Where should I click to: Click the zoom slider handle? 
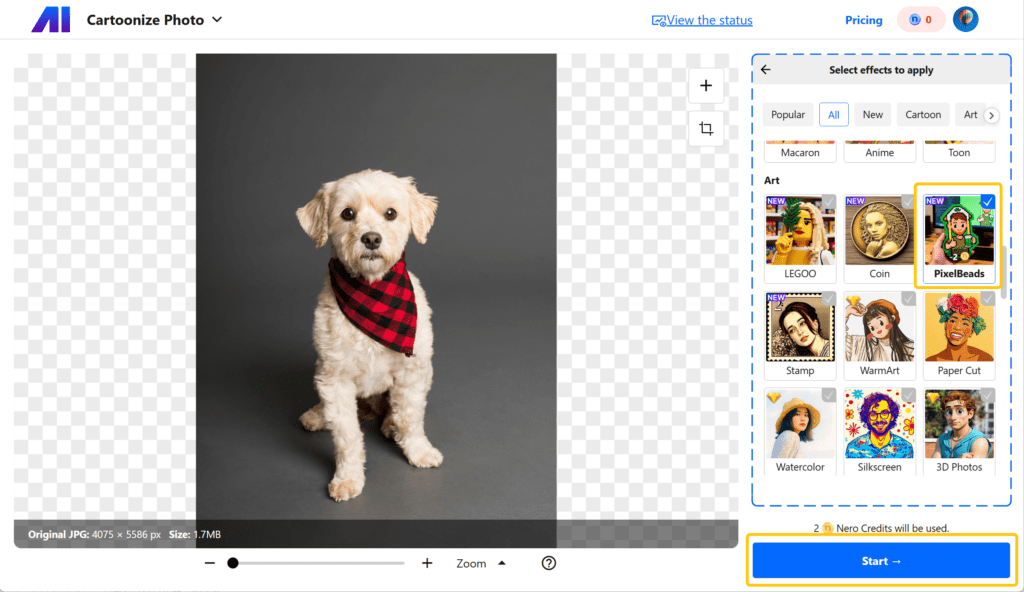[233, 563]
